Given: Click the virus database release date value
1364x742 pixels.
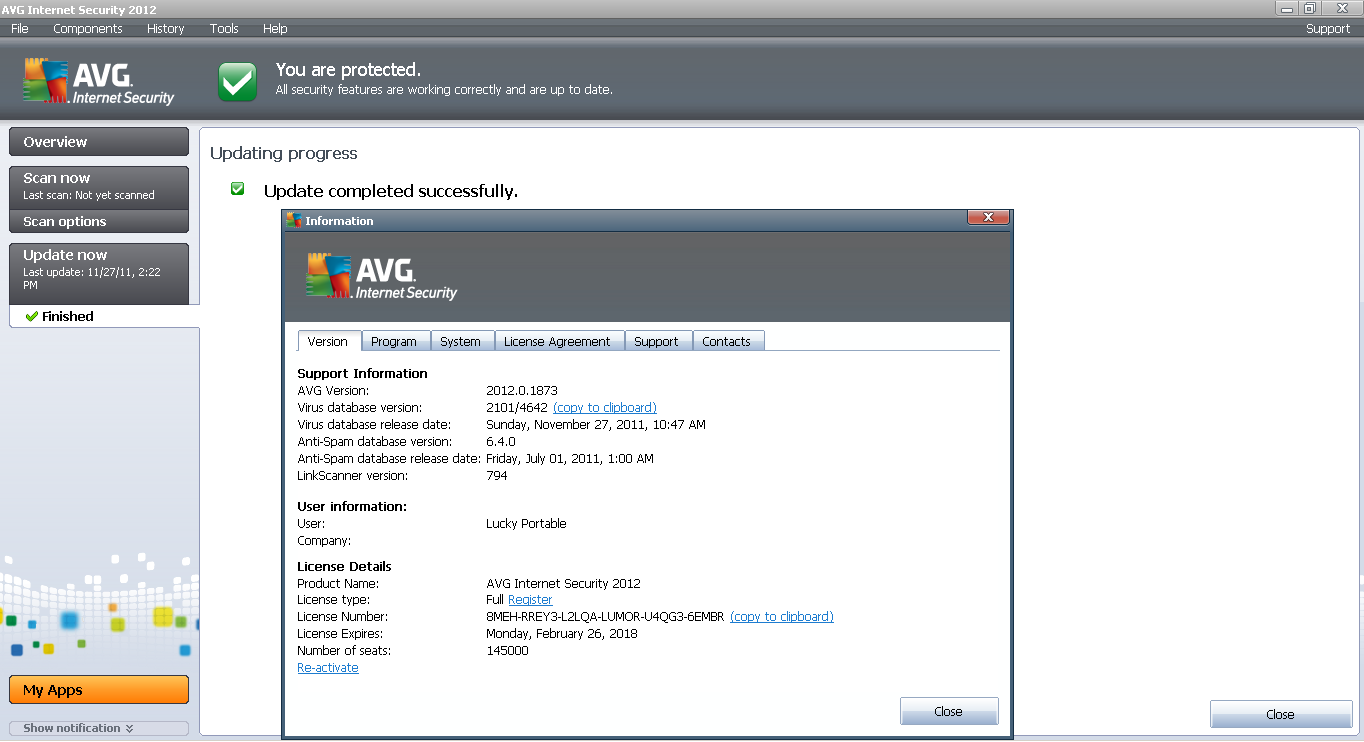Looking at the screenshot, I should pyautogui.click(x=596, y=424).
